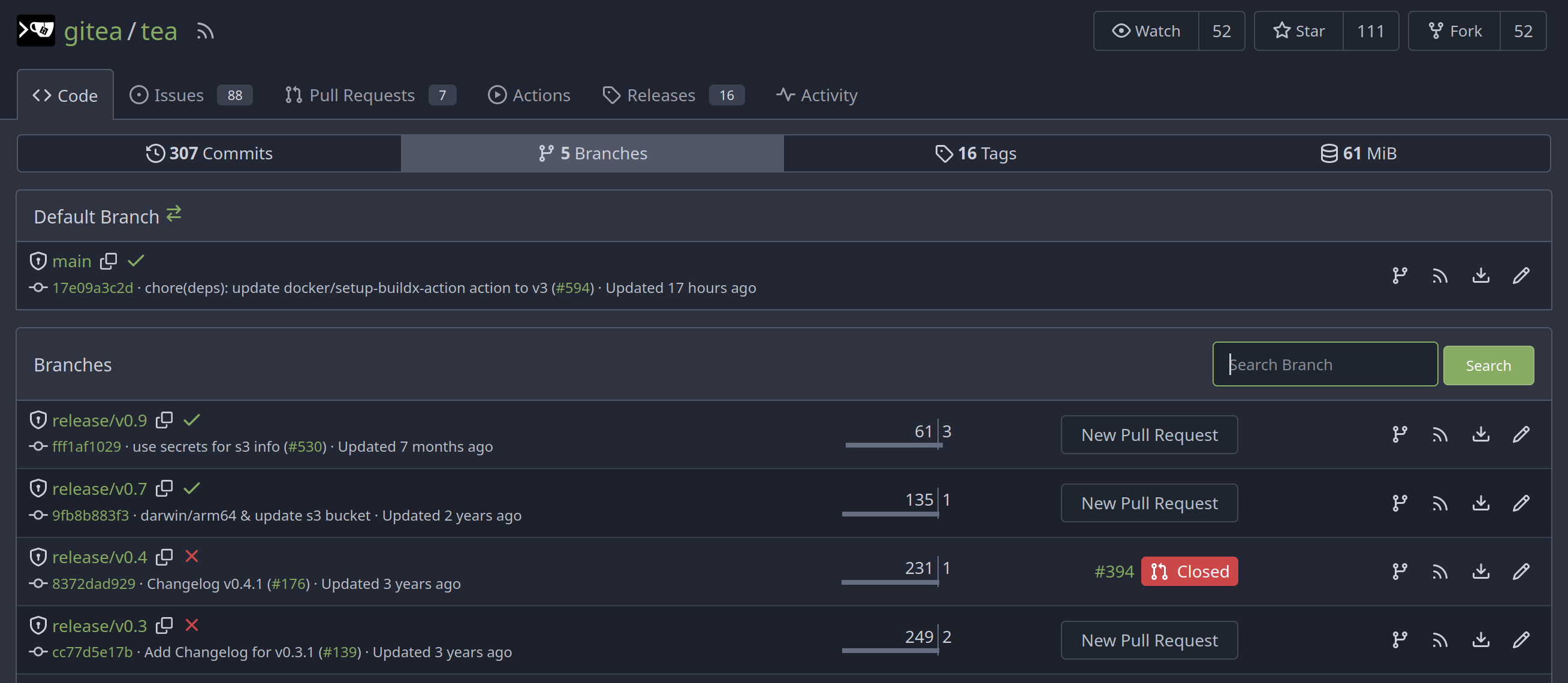Open the tea repository name link
Viewport: 1568px width, 683px height.
[x=159, y=31]
